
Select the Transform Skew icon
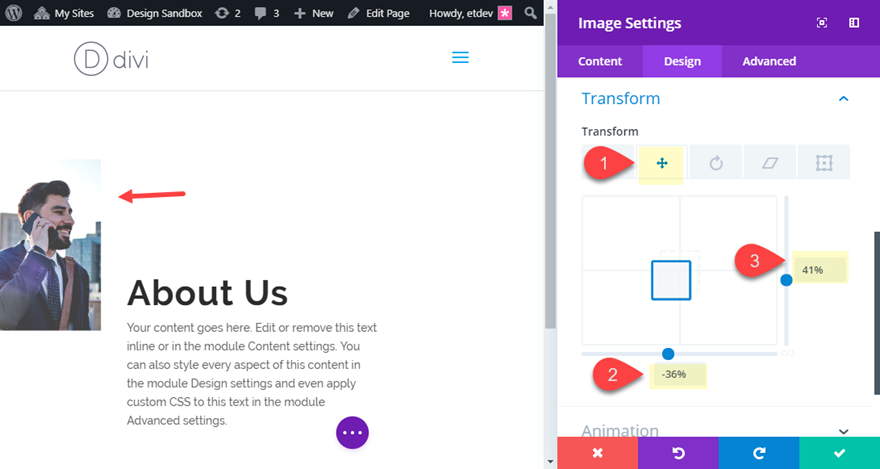(x=771, y=163)
